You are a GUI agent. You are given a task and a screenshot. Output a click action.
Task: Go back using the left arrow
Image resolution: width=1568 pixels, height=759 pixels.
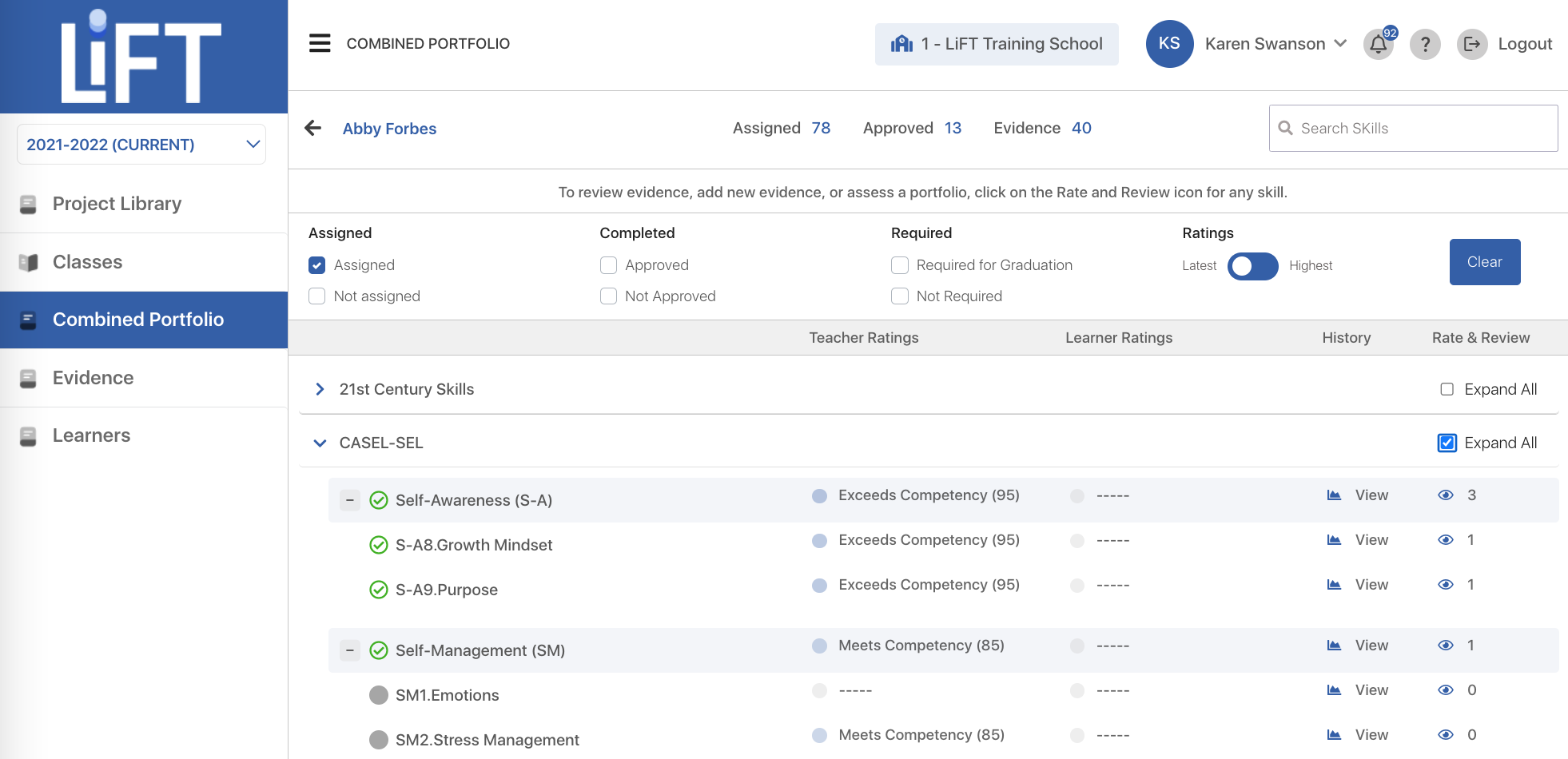(x=312, y=128)
